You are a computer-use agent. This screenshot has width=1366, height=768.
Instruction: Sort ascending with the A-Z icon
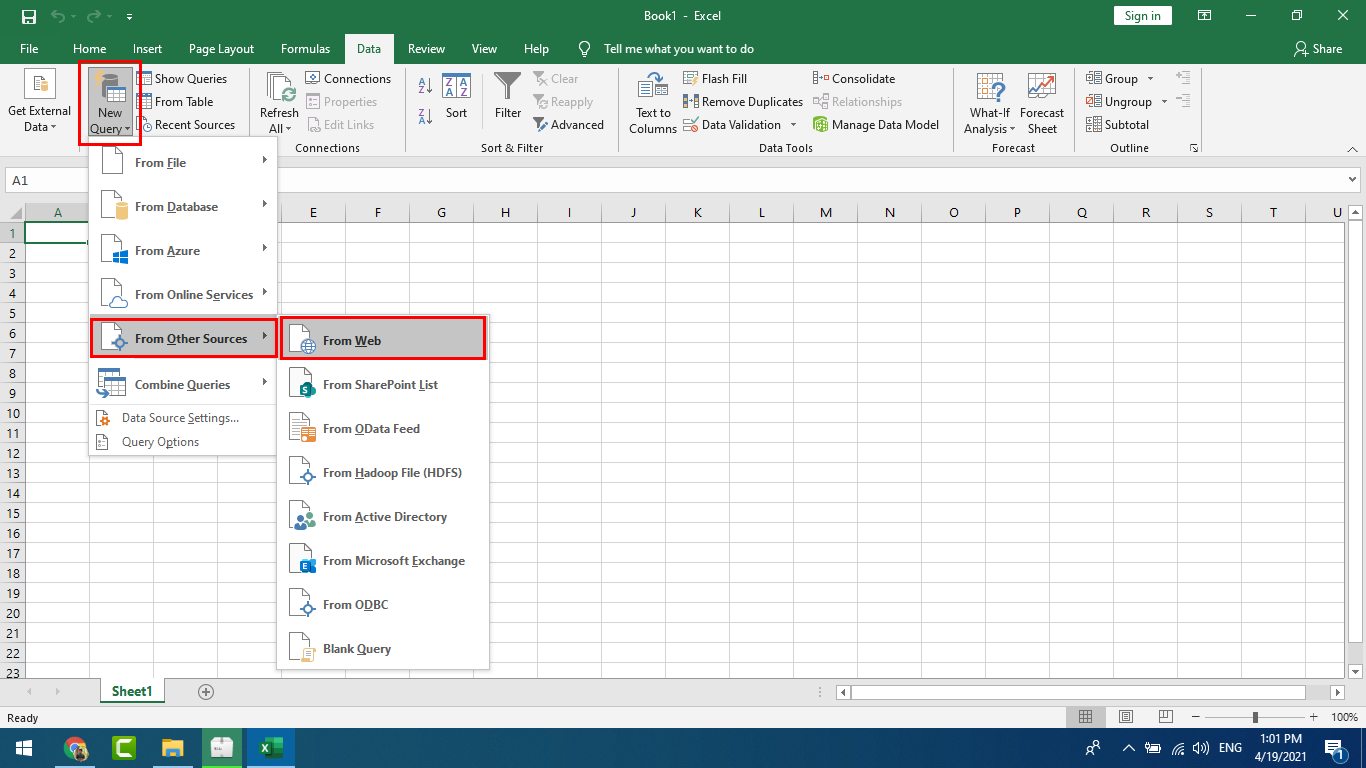[424, 86]
